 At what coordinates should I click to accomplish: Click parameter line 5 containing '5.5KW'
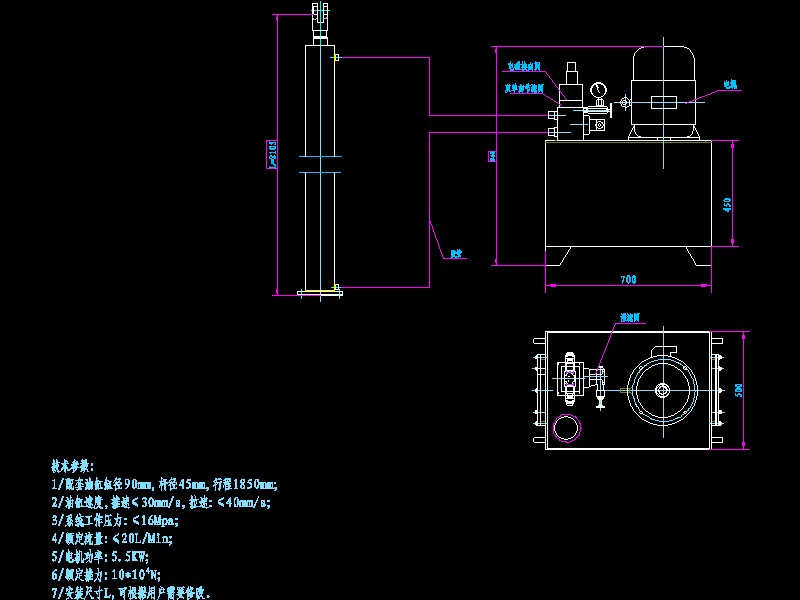(x=101, y=557)
